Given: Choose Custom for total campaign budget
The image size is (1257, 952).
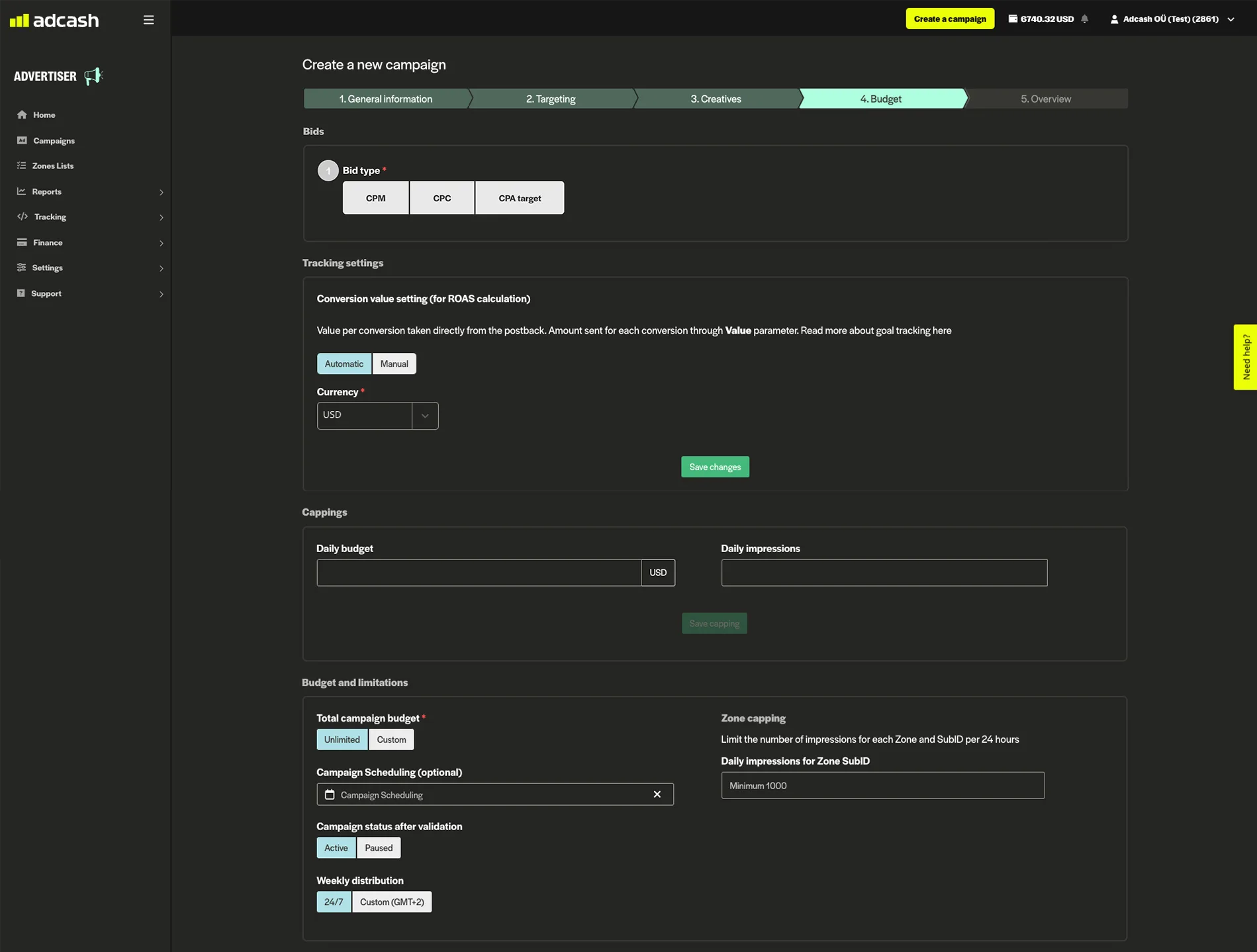Looking at the screenshot, I should pyautogui.click(x=391, y=739).
